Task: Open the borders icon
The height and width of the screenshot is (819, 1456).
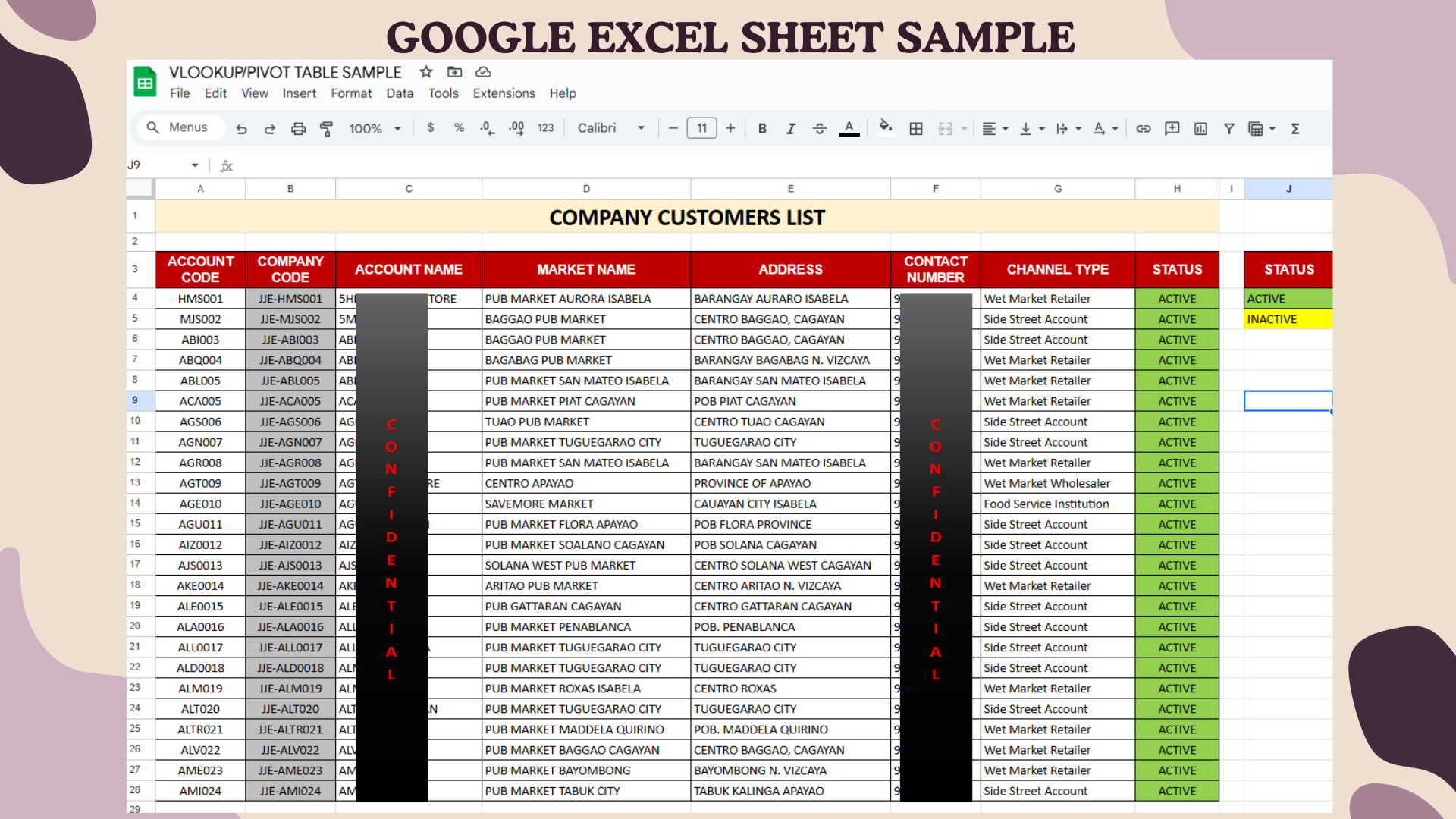Action: 916,129
